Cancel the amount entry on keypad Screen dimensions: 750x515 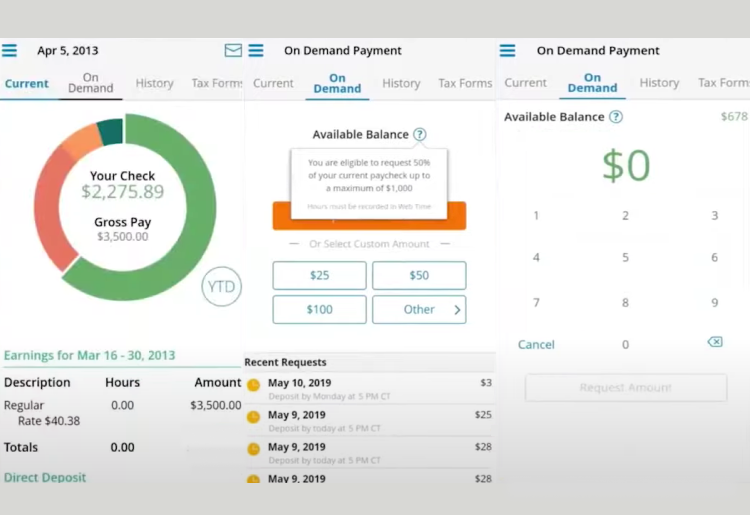[536, 344]
